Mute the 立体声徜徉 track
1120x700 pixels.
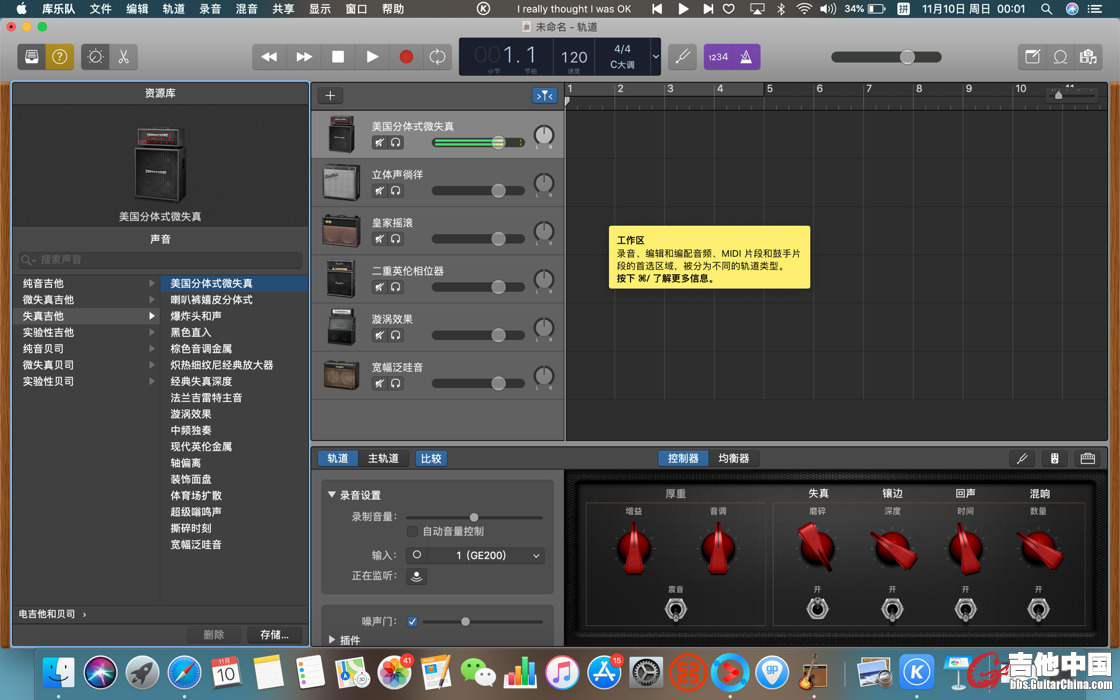(x=379, y=191)
